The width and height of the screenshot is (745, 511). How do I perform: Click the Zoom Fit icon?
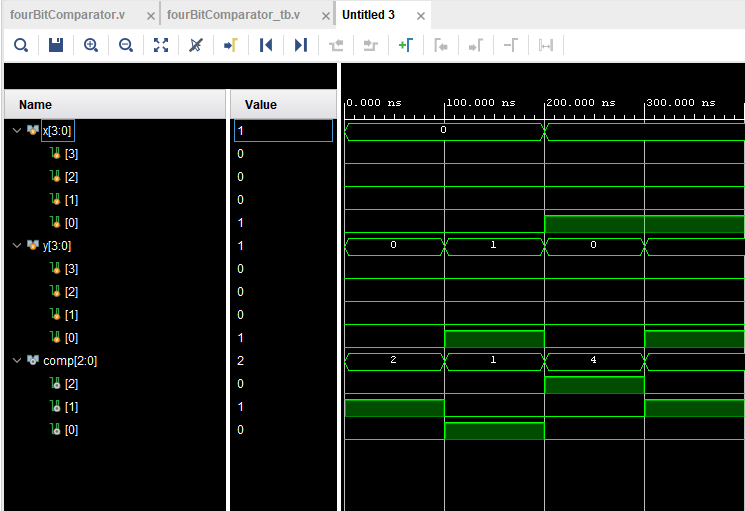pyautogui.click(x=161, y=45)
